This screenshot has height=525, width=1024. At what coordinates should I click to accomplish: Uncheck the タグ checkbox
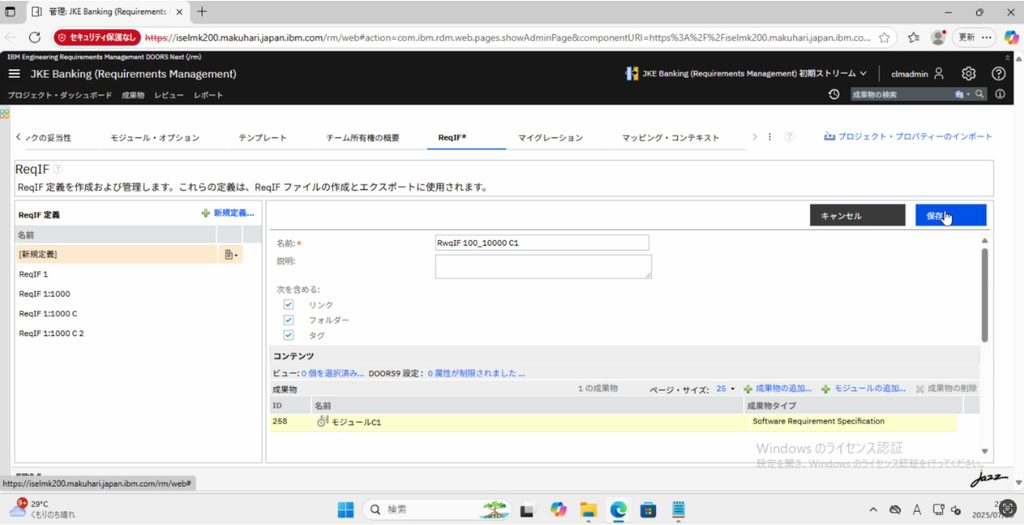pos(288,335)
